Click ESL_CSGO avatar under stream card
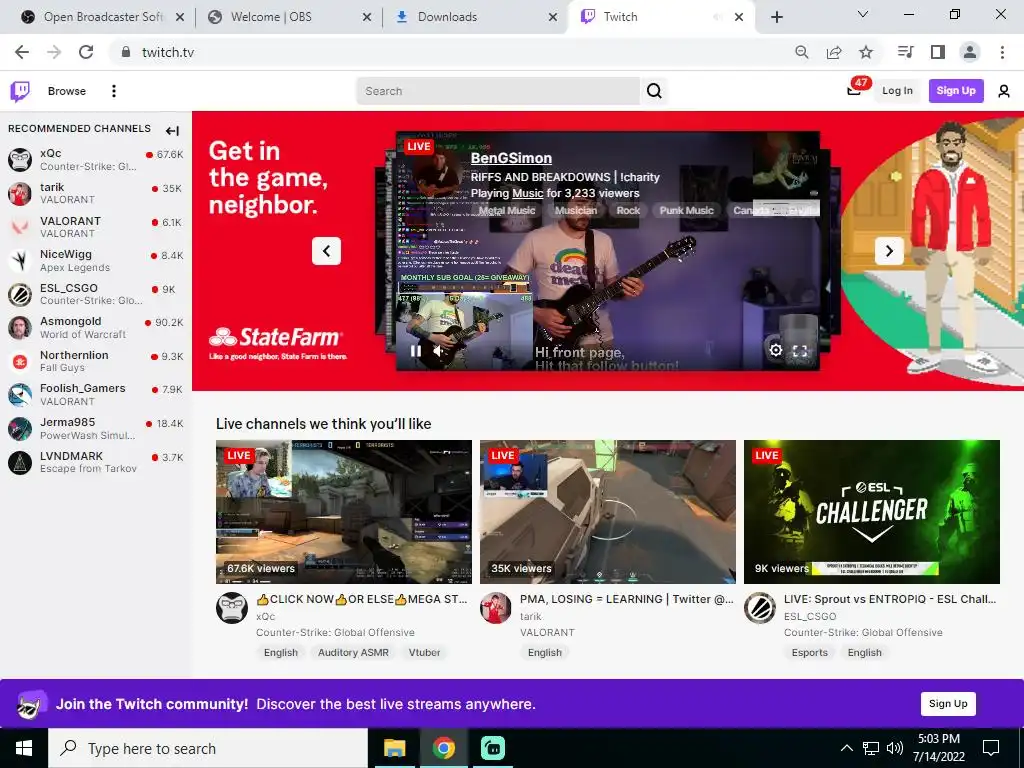 [760, 608]
